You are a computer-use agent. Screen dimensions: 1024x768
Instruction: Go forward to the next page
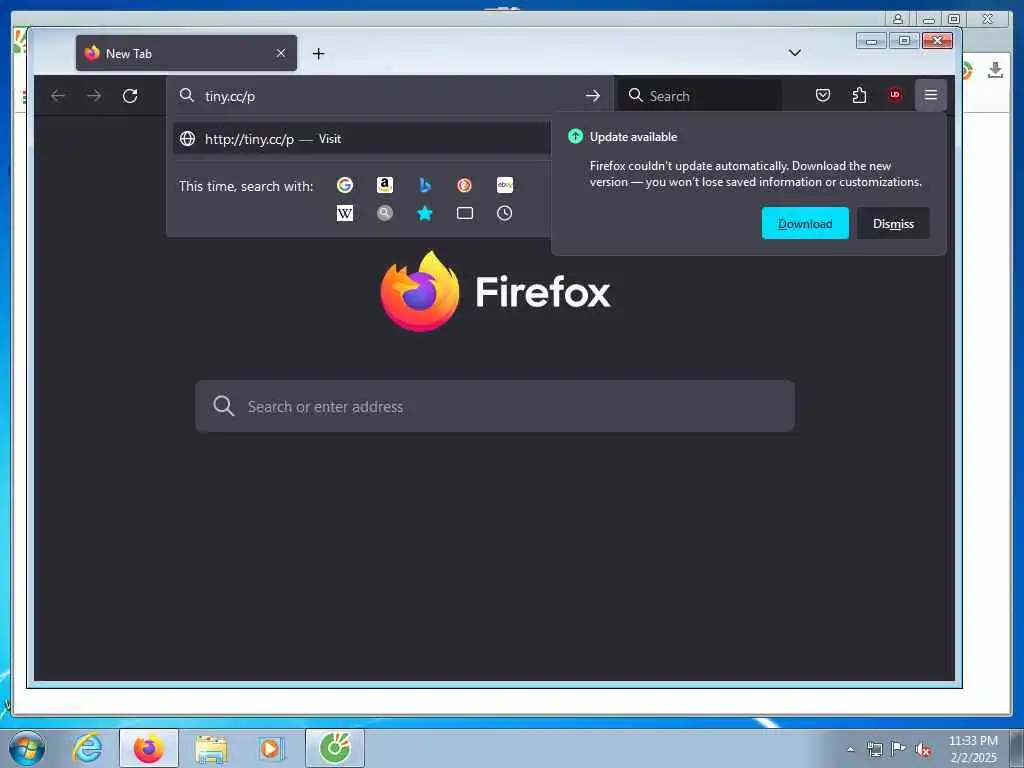[x=94, y=96]
